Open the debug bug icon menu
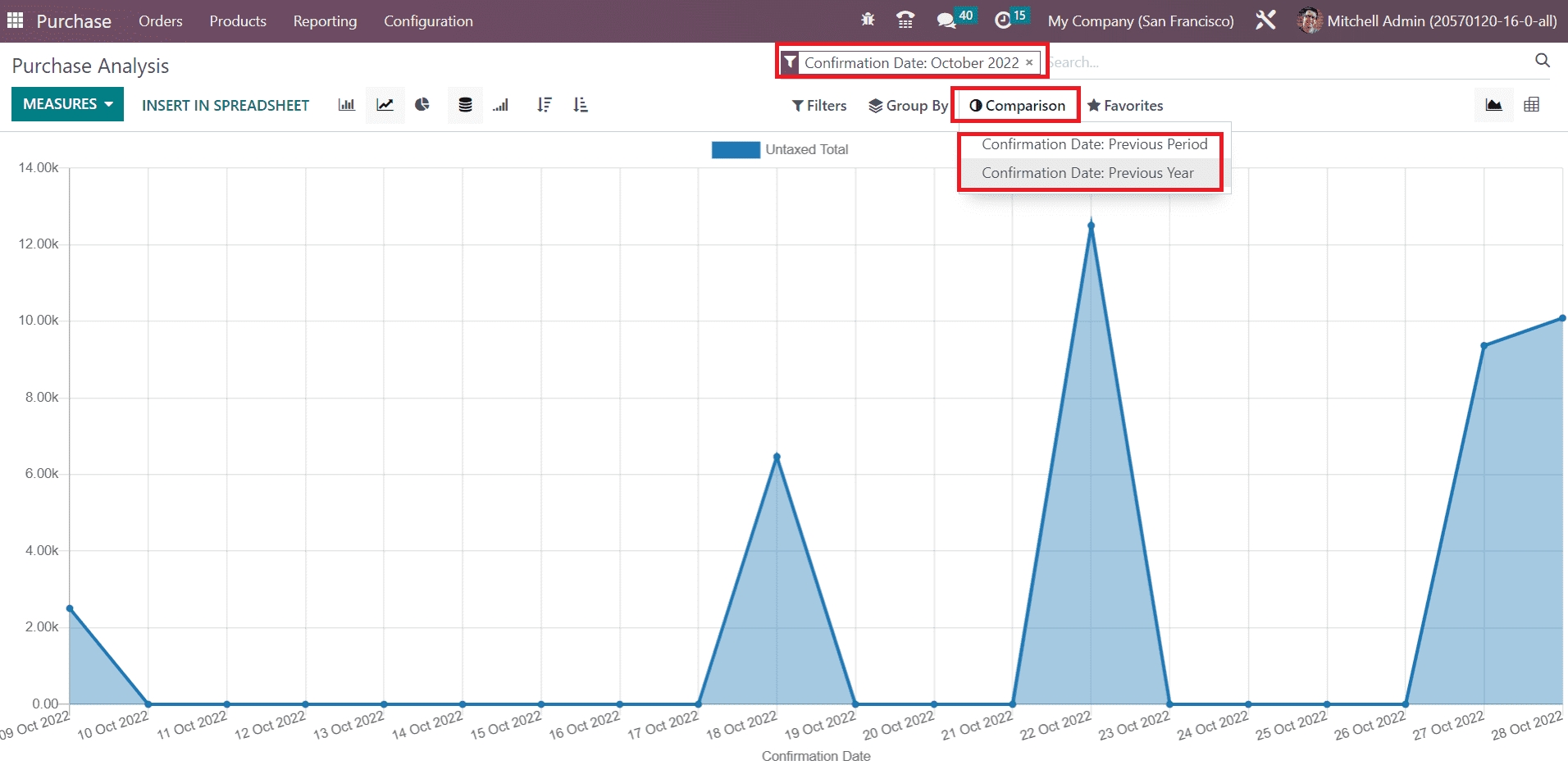Viewport: 1568px width, 765px height. (x=868, y=20)
